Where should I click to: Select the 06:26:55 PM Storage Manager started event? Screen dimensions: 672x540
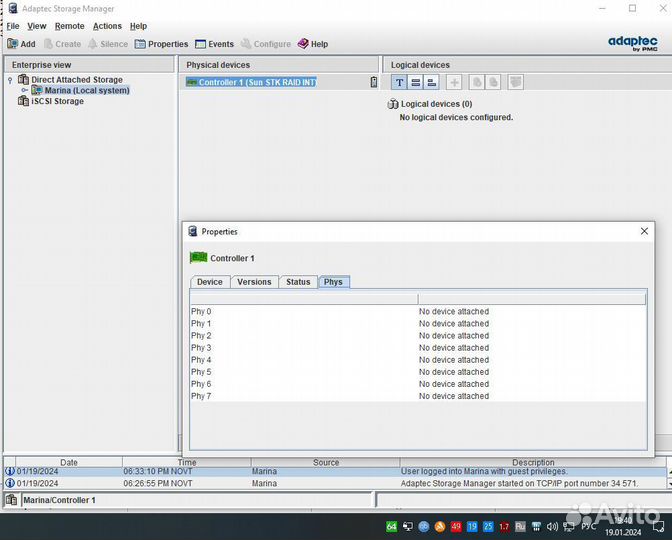pyautogui.click(x=335, y=483)
